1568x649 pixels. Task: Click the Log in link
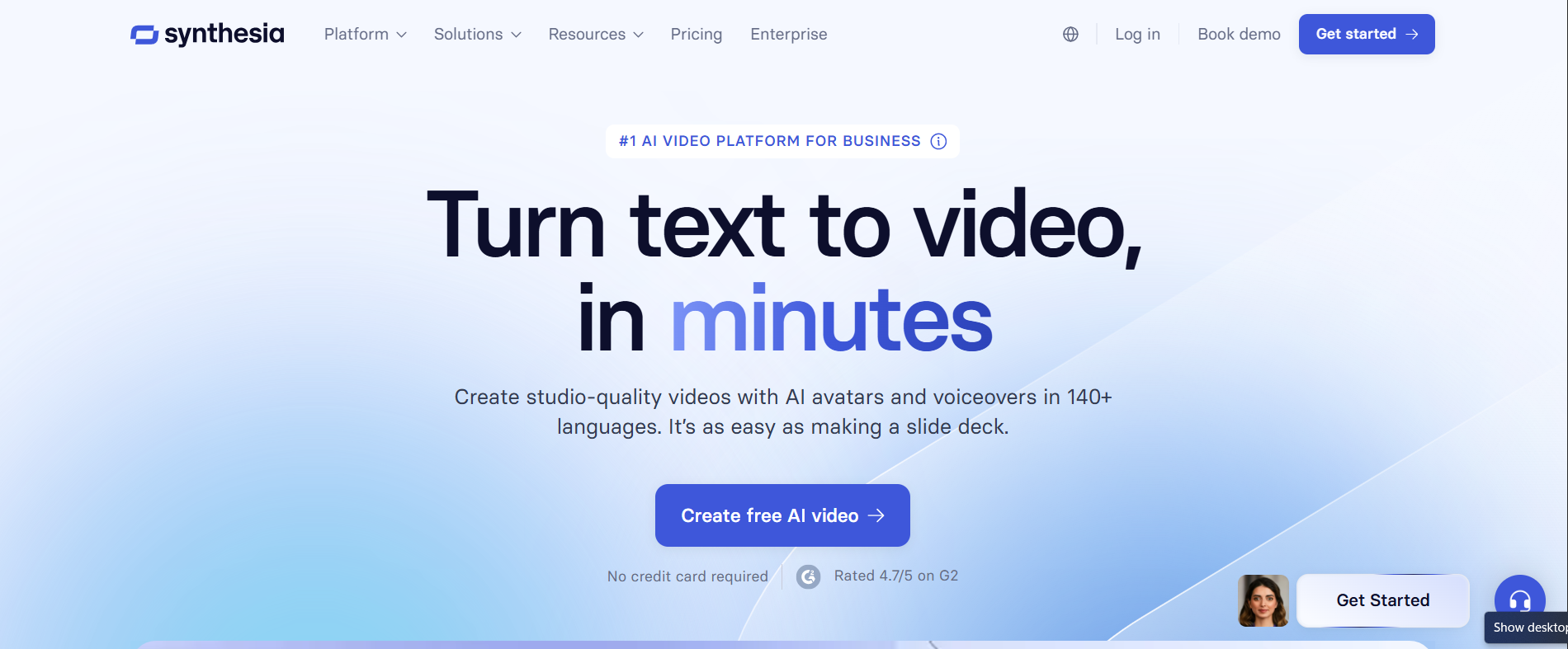1137,34
